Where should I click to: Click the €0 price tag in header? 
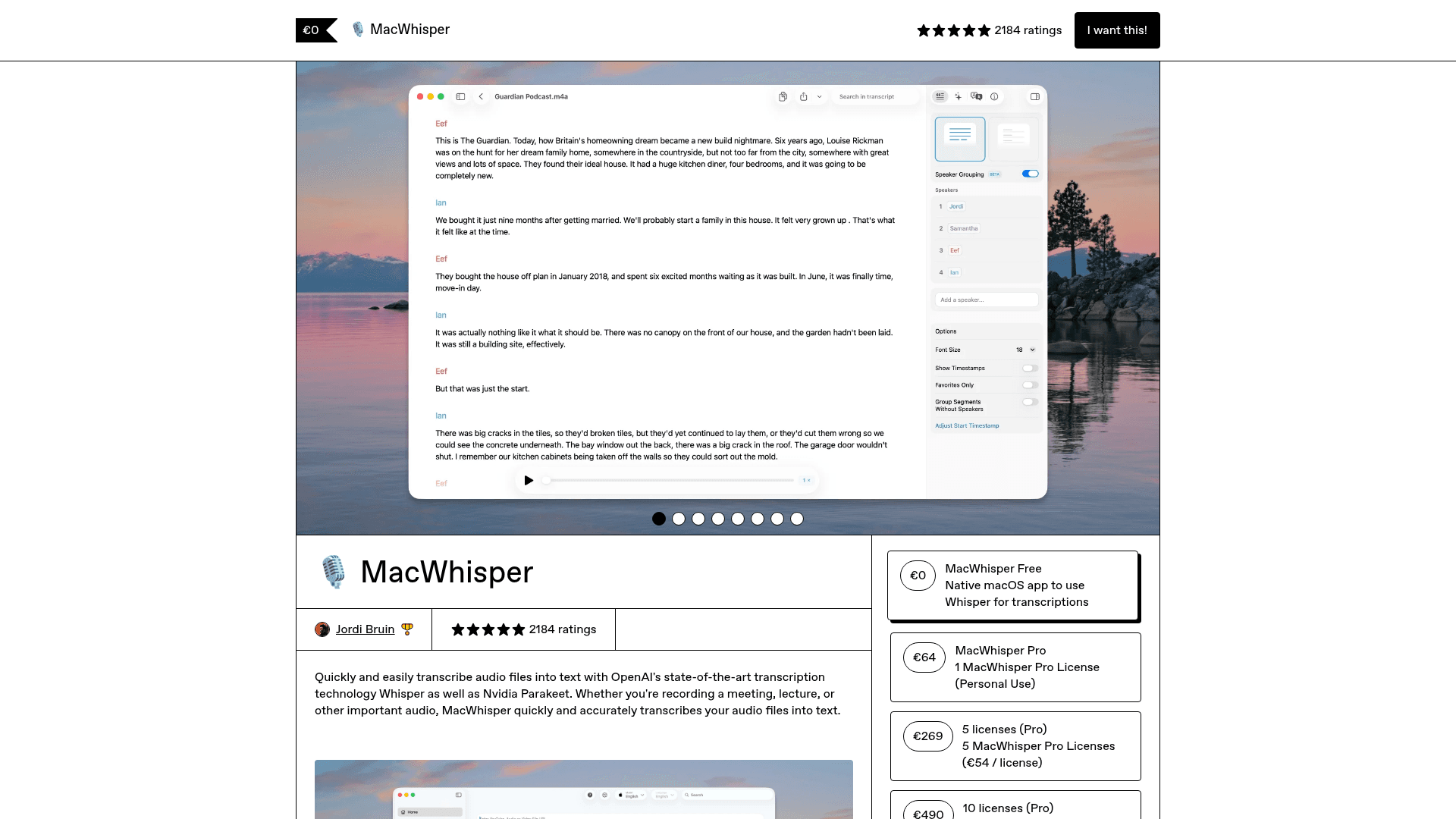tap(315, 30)
